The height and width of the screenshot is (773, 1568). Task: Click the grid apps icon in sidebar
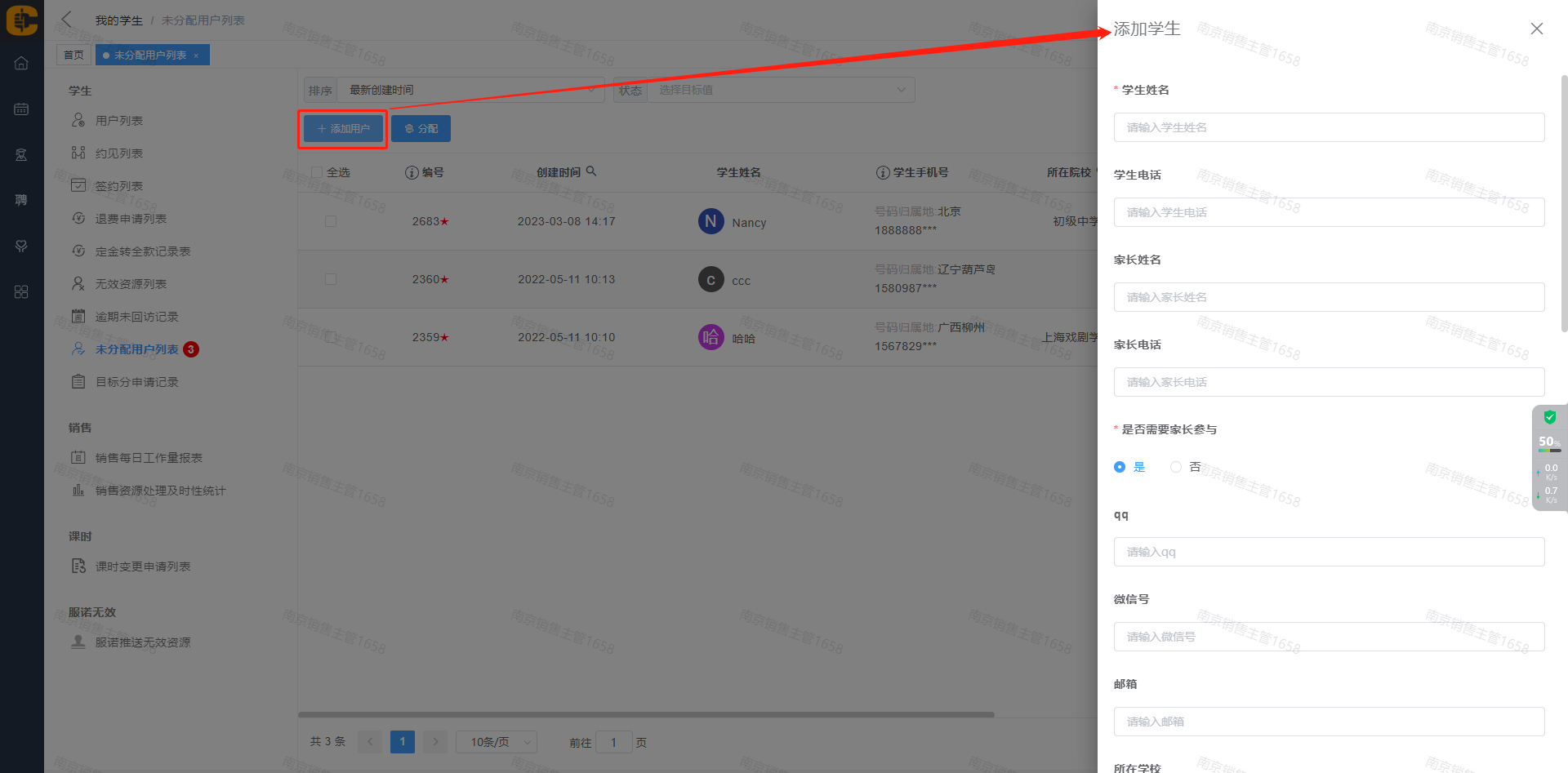click(x=21, y=292)
